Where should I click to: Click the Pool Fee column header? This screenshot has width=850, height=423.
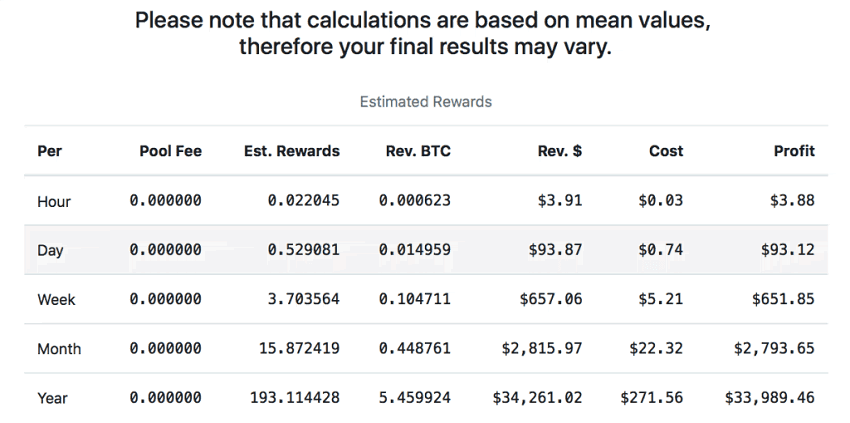170,151
